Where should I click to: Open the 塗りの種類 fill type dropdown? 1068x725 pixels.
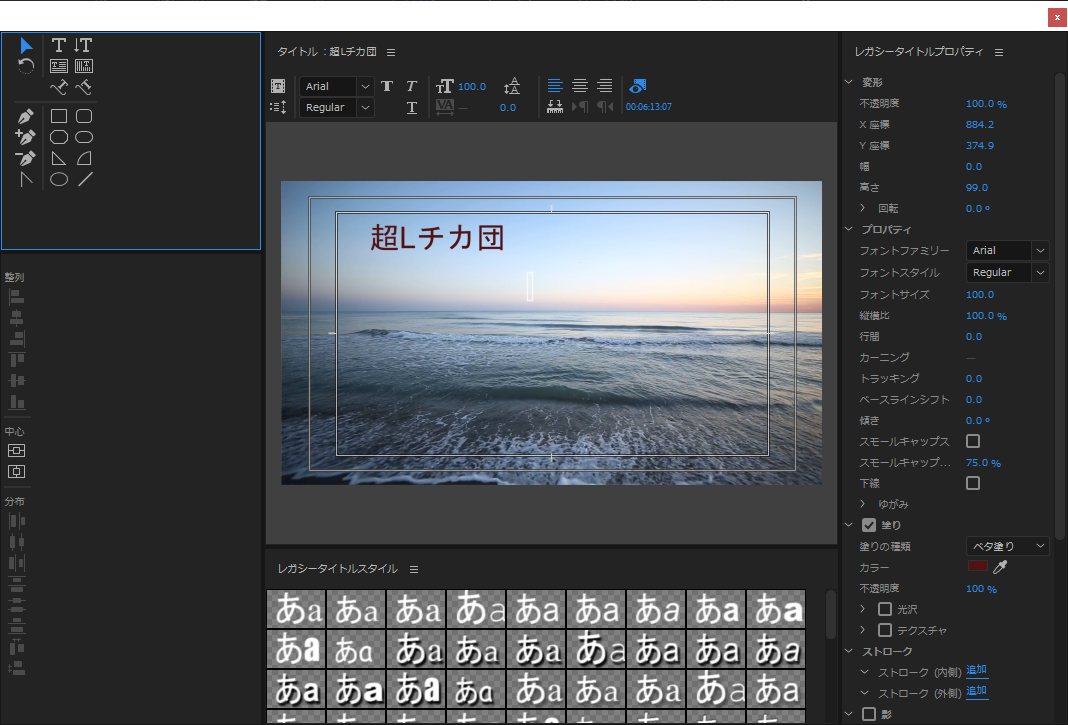coord(1007,546)
